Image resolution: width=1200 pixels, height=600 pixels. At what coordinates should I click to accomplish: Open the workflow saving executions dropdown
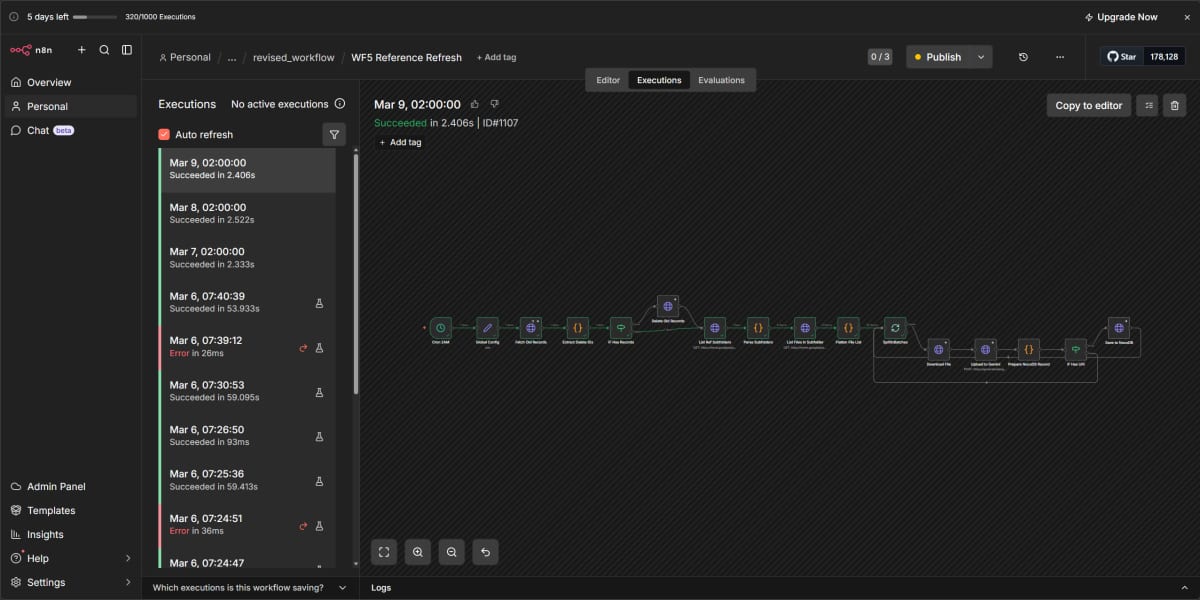click(342, 588)
